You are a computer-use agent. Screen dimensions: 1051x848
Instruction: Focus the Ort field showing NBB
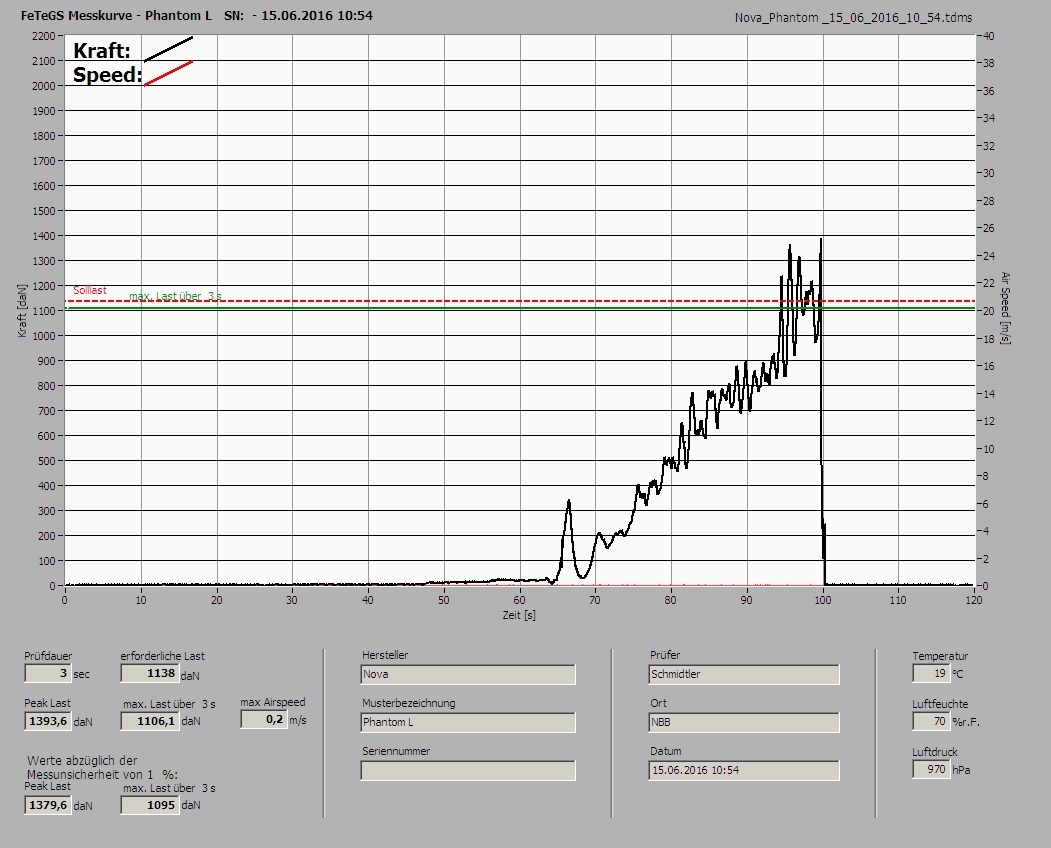point(744,722)
